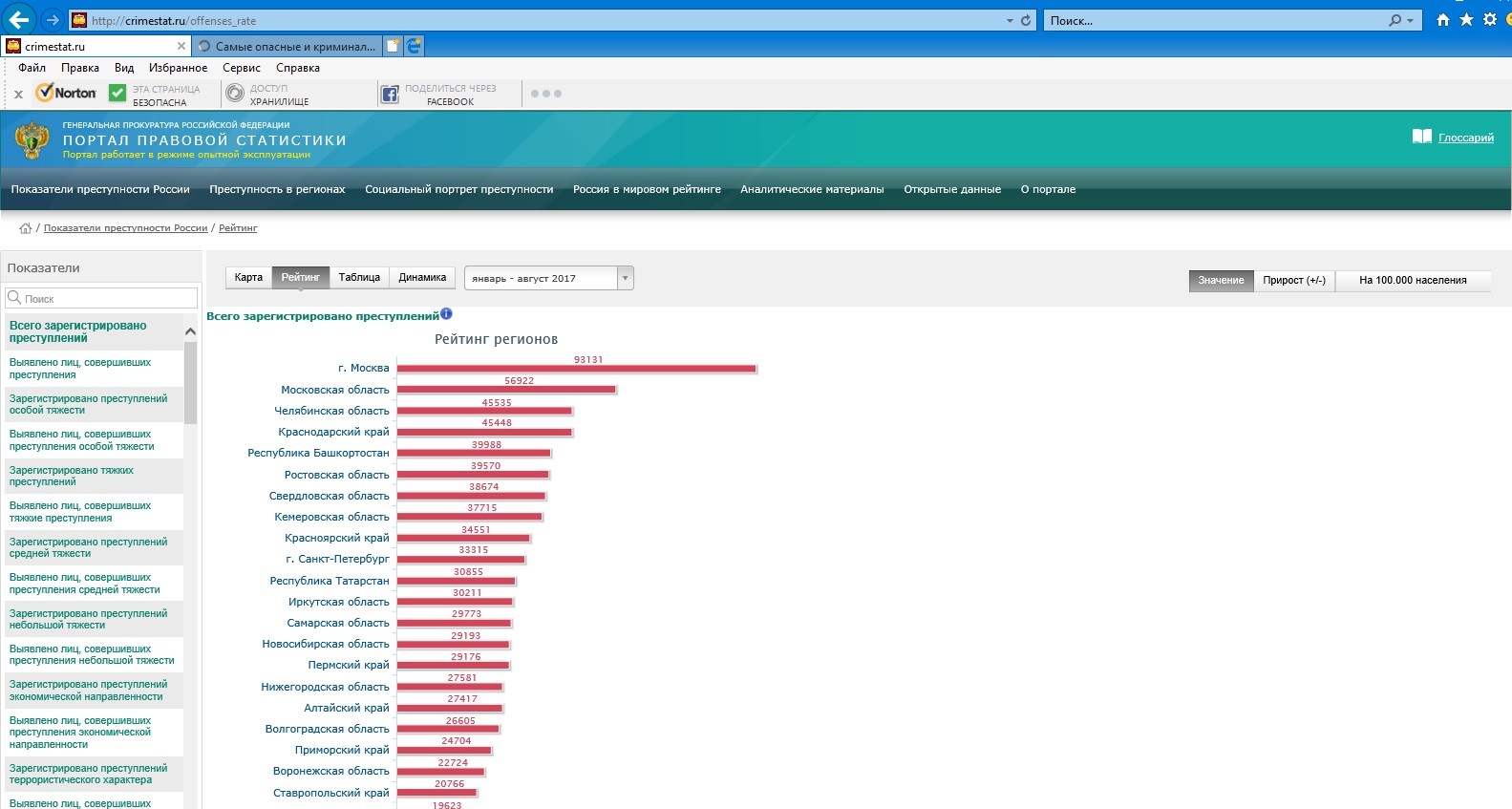The image size is (1512, 809).
Task: Expand the search provider dropdown arrow
Action: point(1410,20)
